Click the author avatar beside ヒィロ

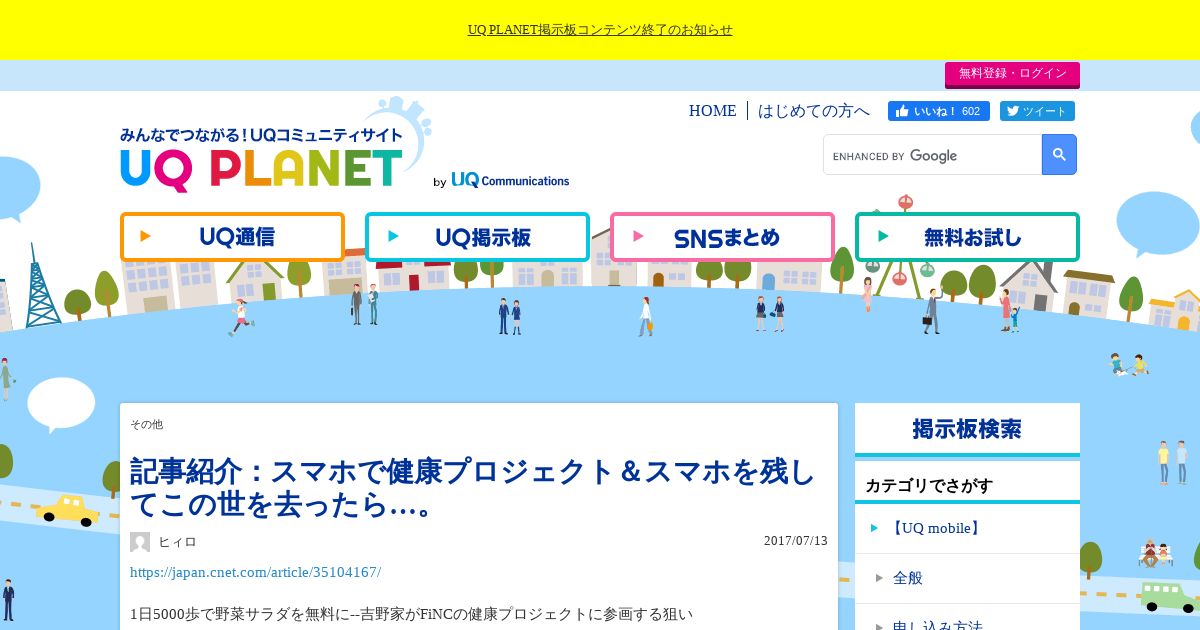140,542
